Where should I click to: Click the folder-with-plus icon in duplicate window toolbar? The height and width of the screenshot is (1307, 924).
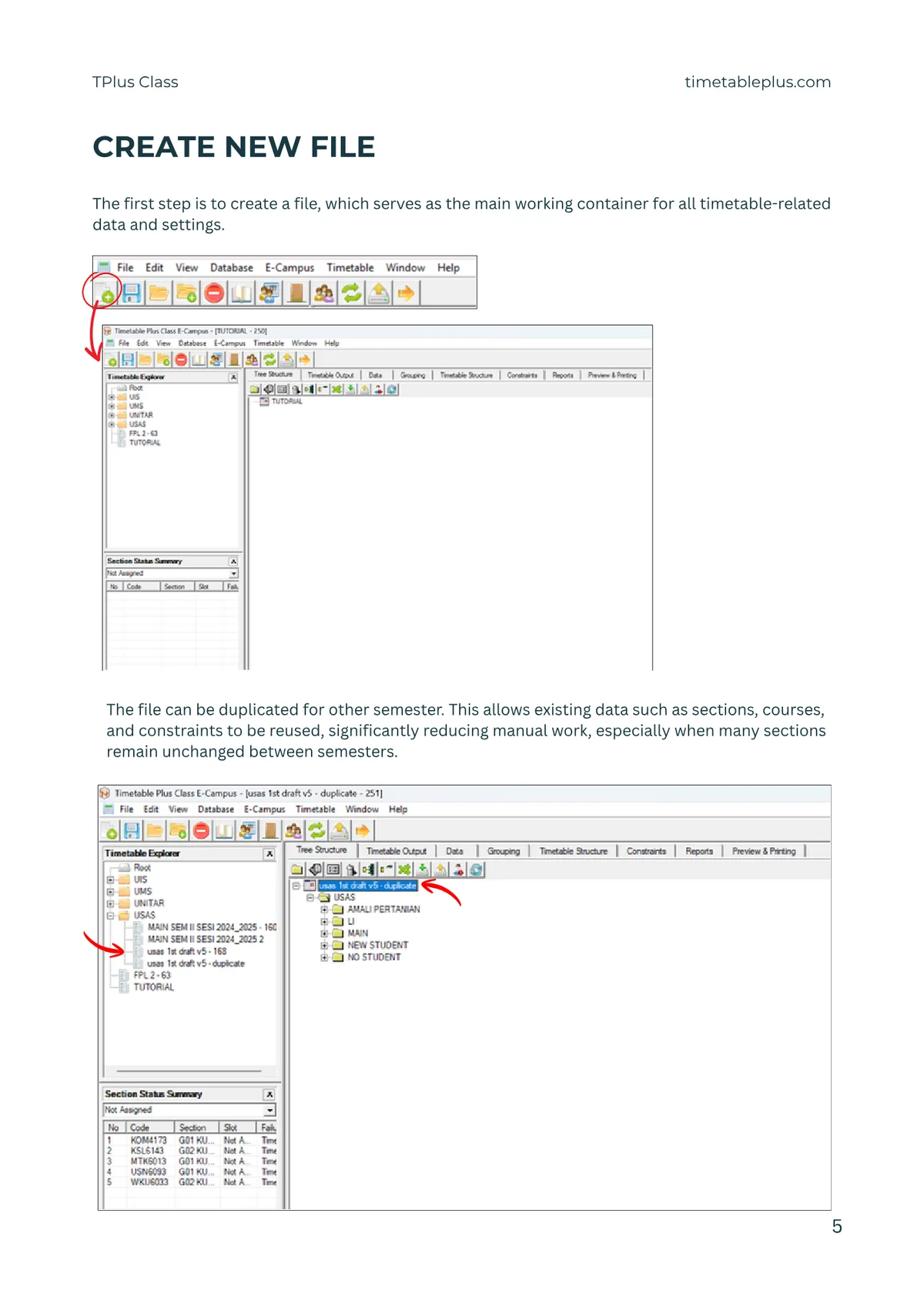tap(178, 831)
